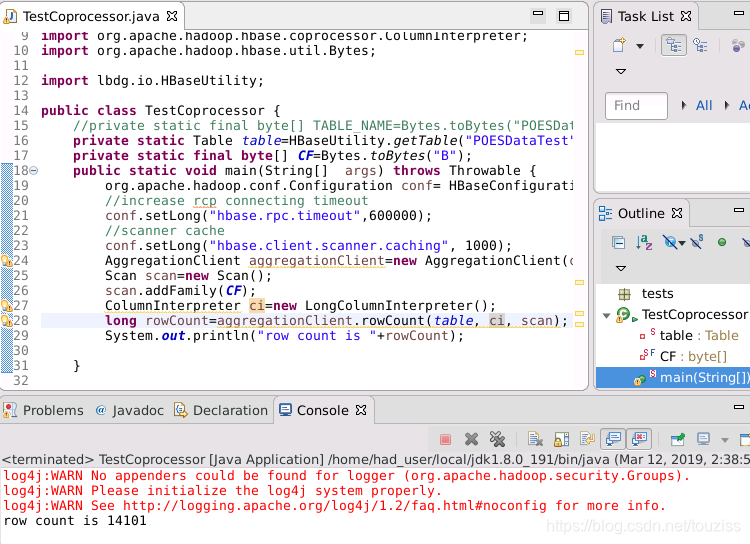Click 'hbase.rpc.timeout' string on line 21
750x544 pixels.
285,216
